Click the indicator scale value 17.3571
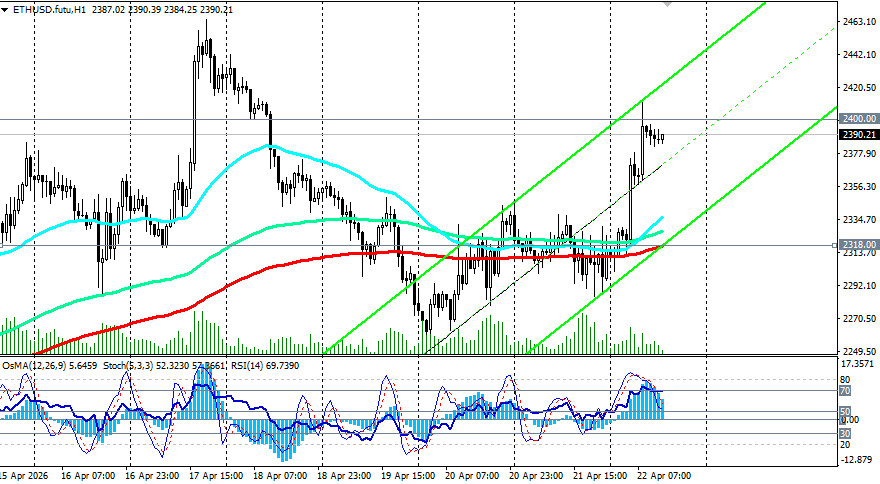 coord(859,364)
